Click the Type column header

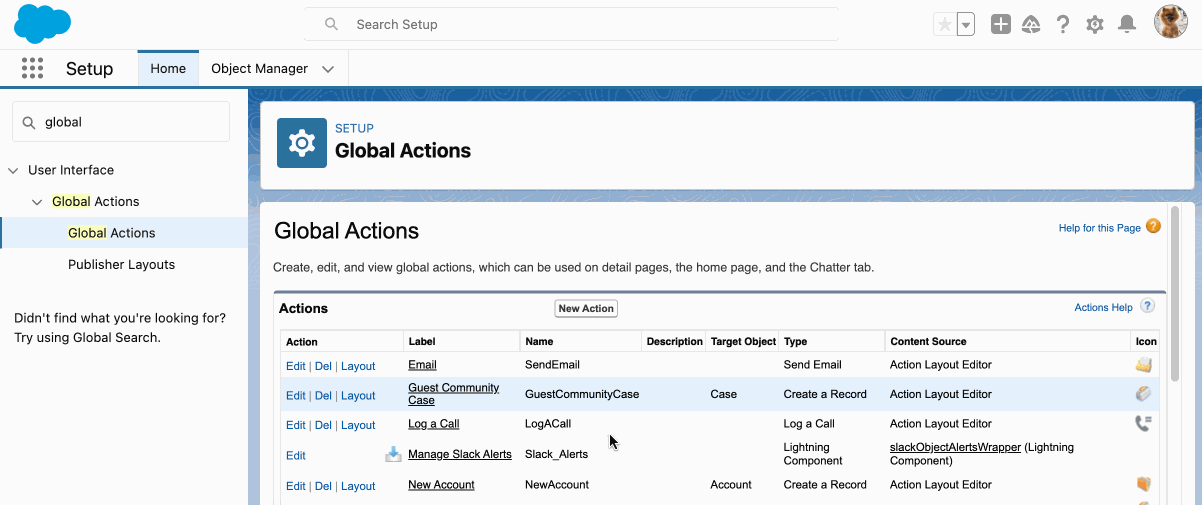click(x=795, y=342)
